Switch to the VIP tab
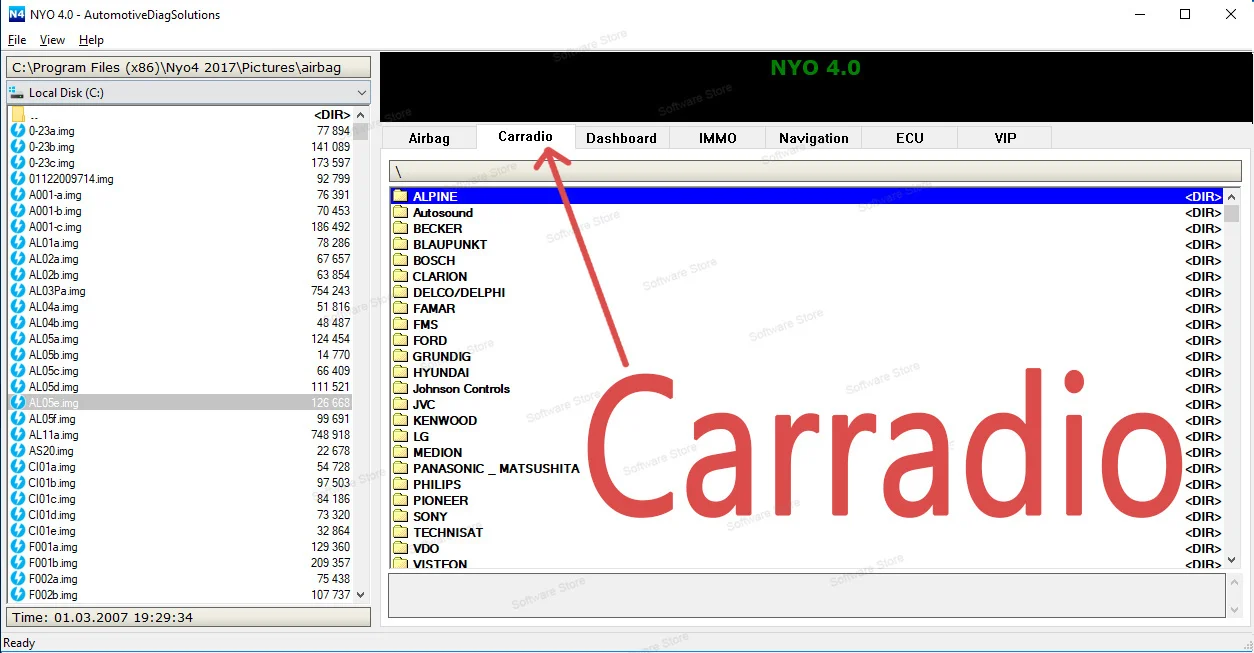This screenshot has height=653, width=1254. (x=1005, y=138)
